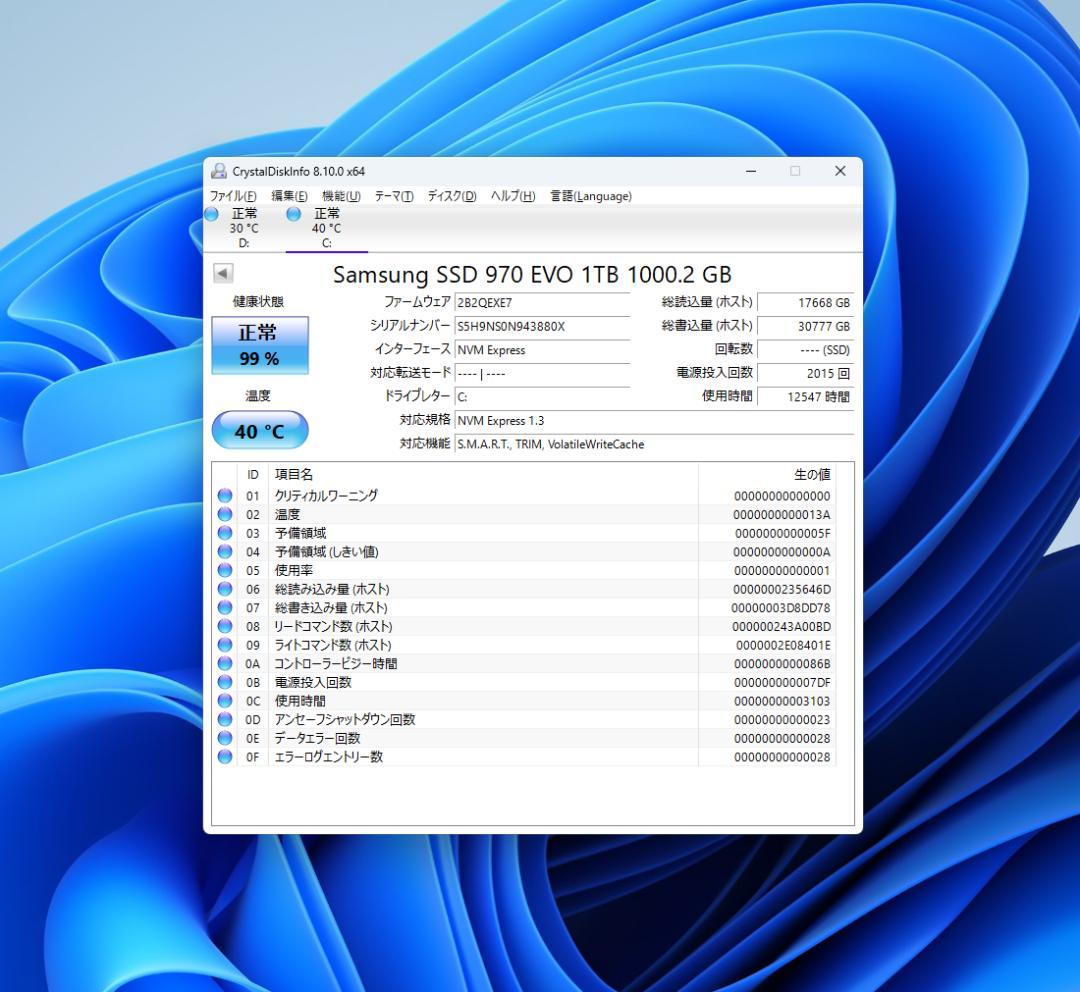Minimize the CrystalDiskInfo window

pyautogui.click(x=751, y=171)
